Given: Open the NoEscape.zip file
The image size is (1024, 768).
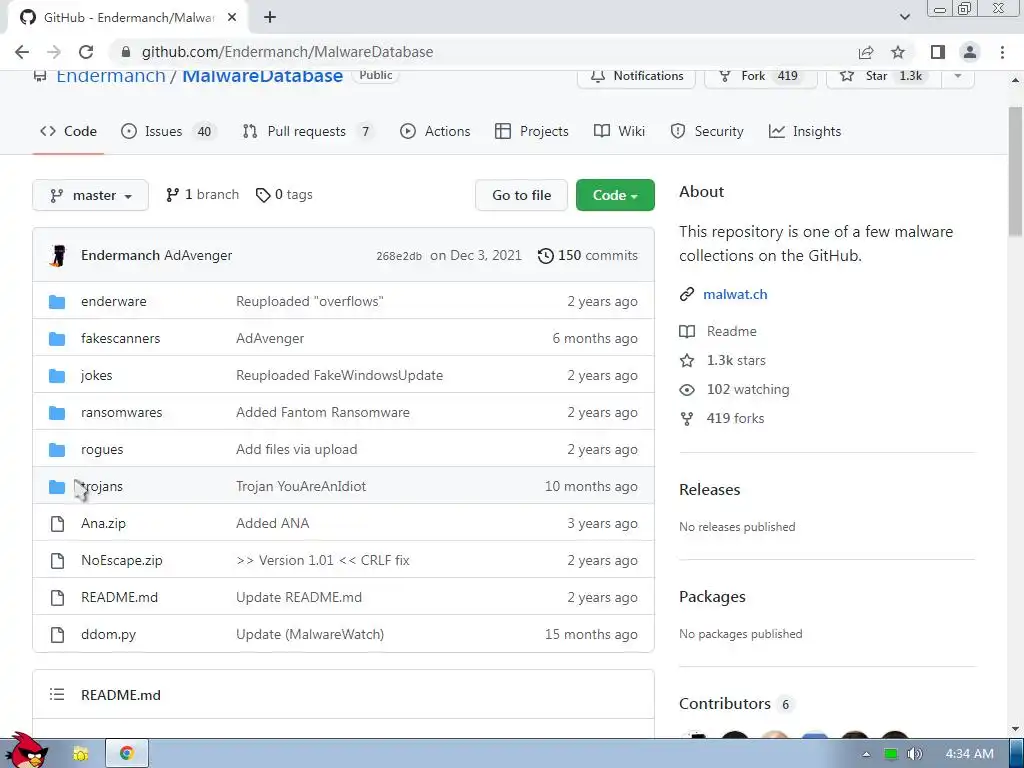Looking at the screenshot, I should pyautogui.click(x=121, y=560).
